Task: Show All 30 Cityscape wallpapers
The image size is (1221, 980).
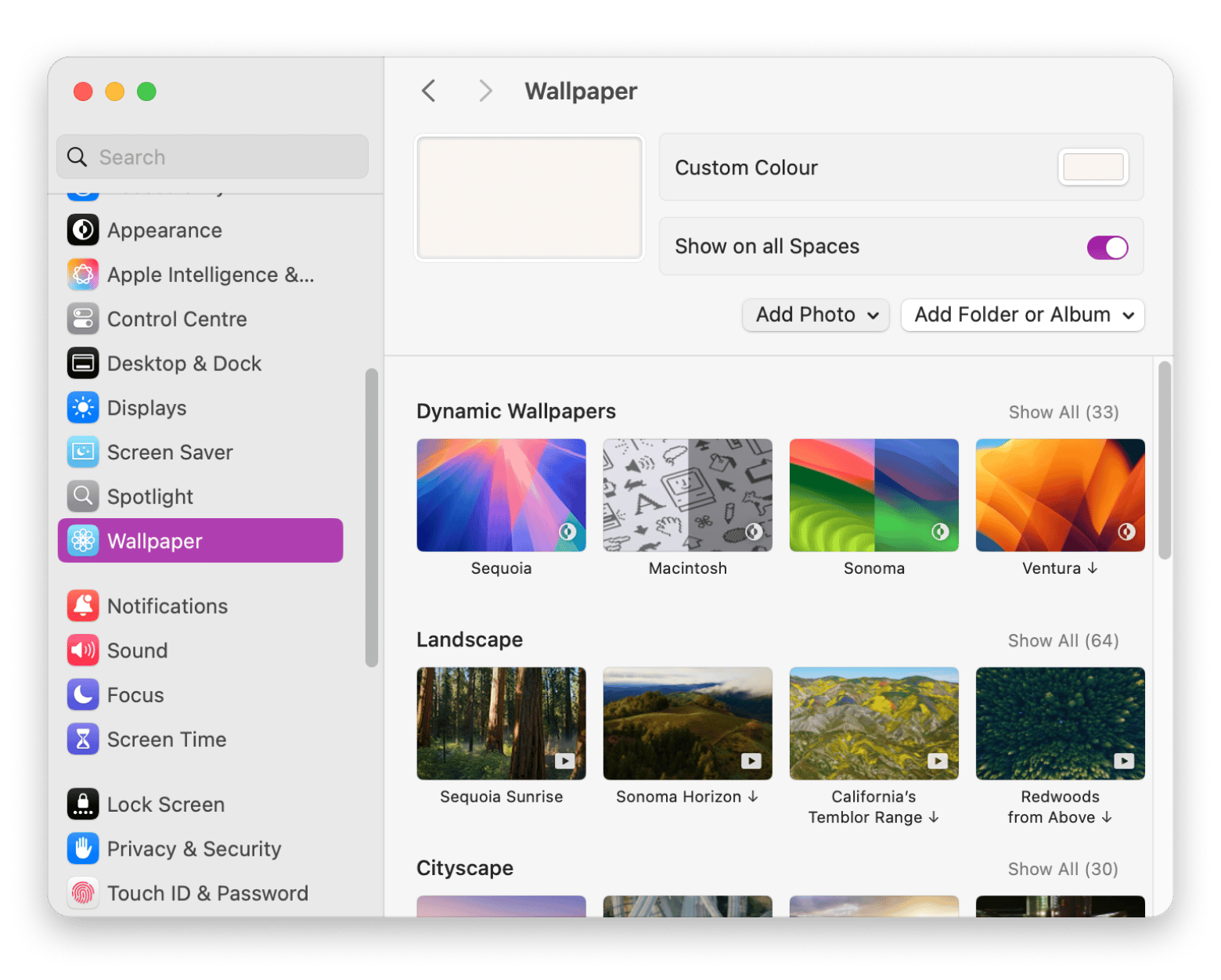Action: [1063, 870]
